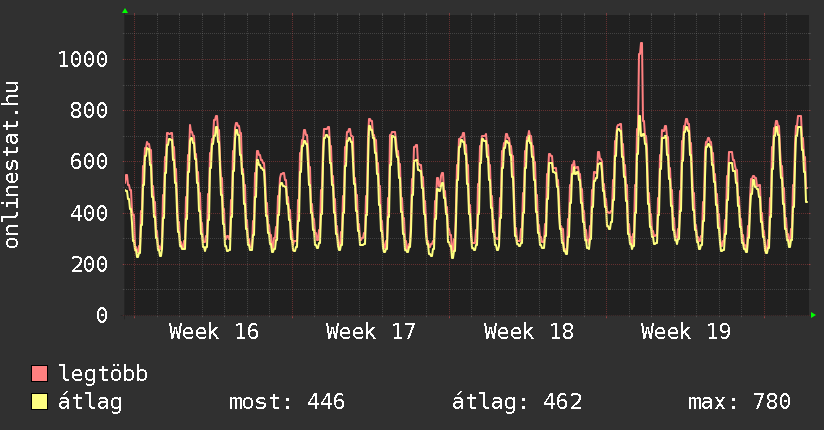Click the 0 y-axis tick label
This screenshot has height=430, width=824.
tap(102, 315)
